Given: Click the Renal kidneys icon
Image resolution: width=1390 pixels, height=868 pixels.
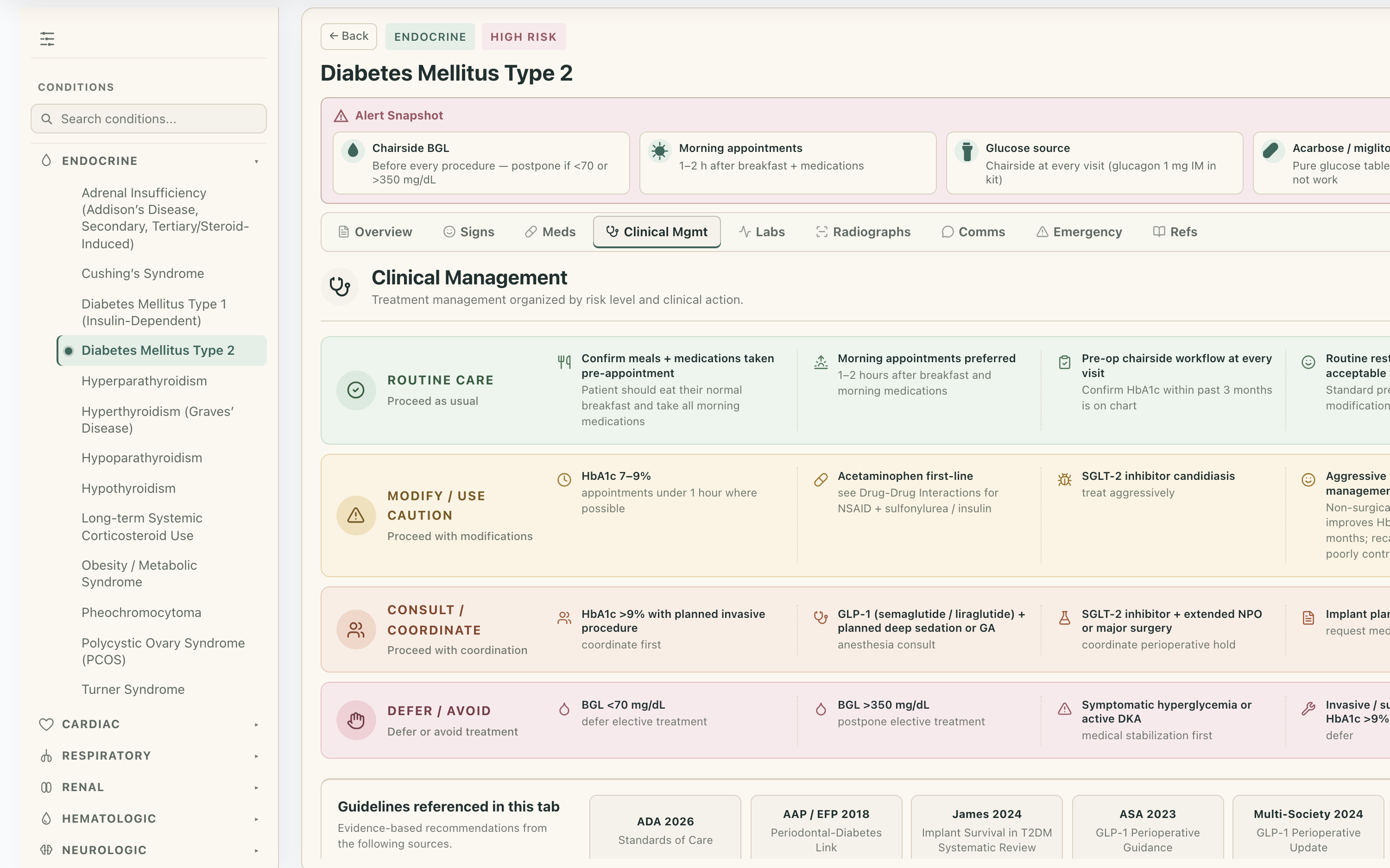Looking at the screenshot, I should pos(46,787).
